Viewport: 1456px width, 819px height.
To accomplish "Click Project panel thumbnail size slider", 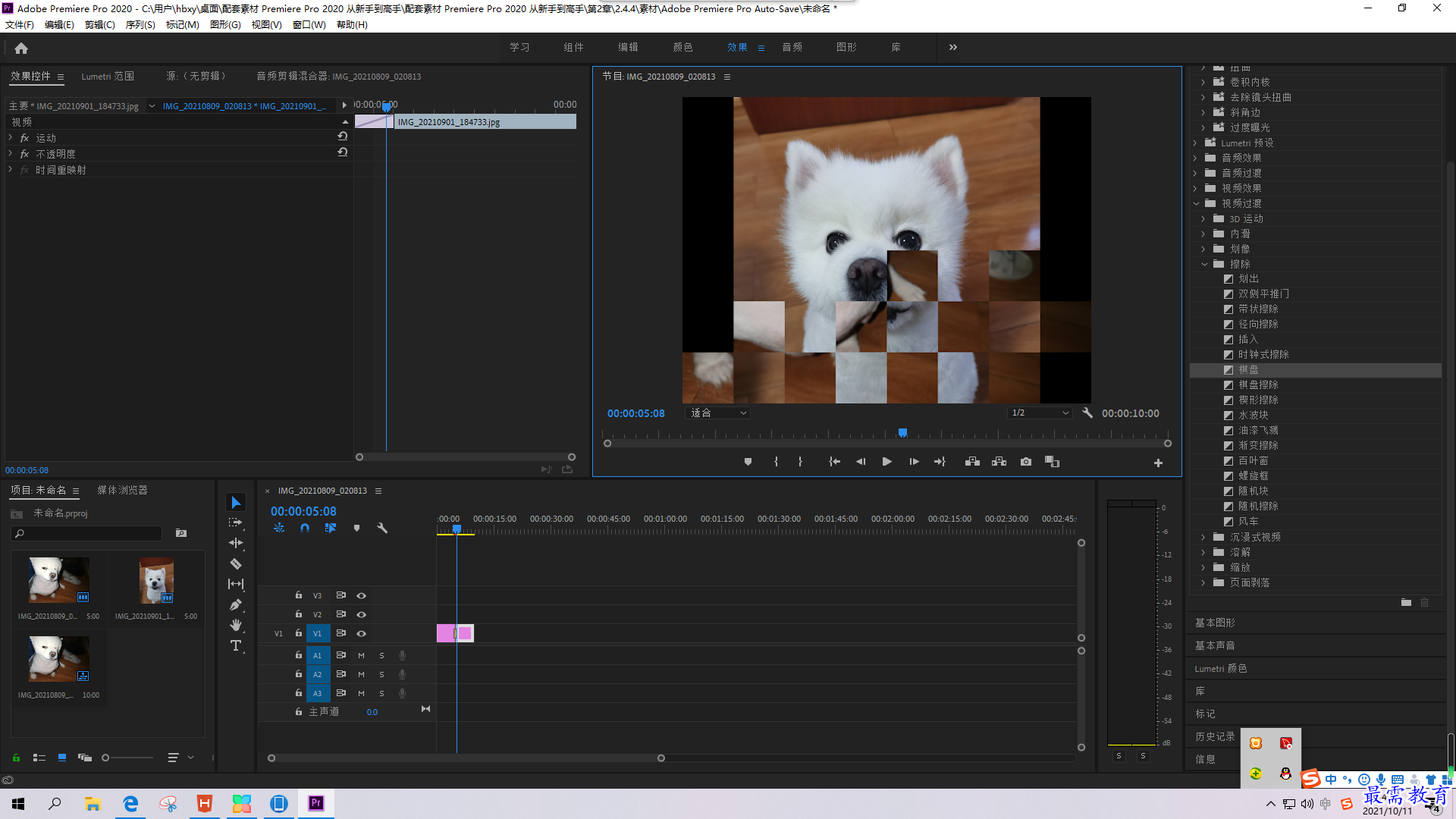I will pyautogui.click(x=105, y=758).
